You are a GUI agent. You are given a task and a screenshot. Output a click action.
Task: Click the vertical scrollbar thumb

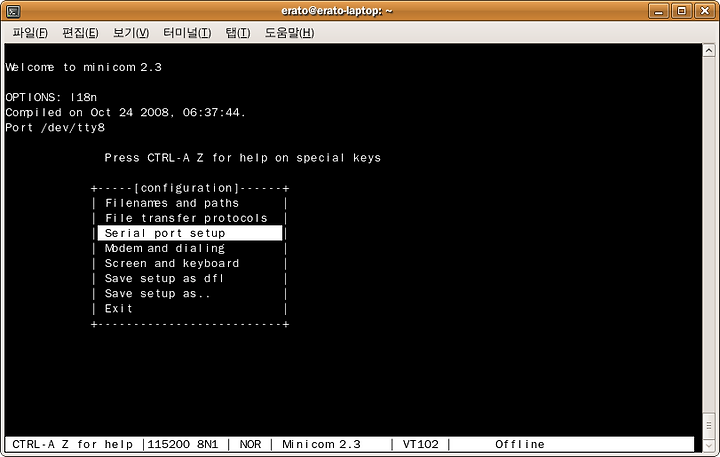[709, 426]
